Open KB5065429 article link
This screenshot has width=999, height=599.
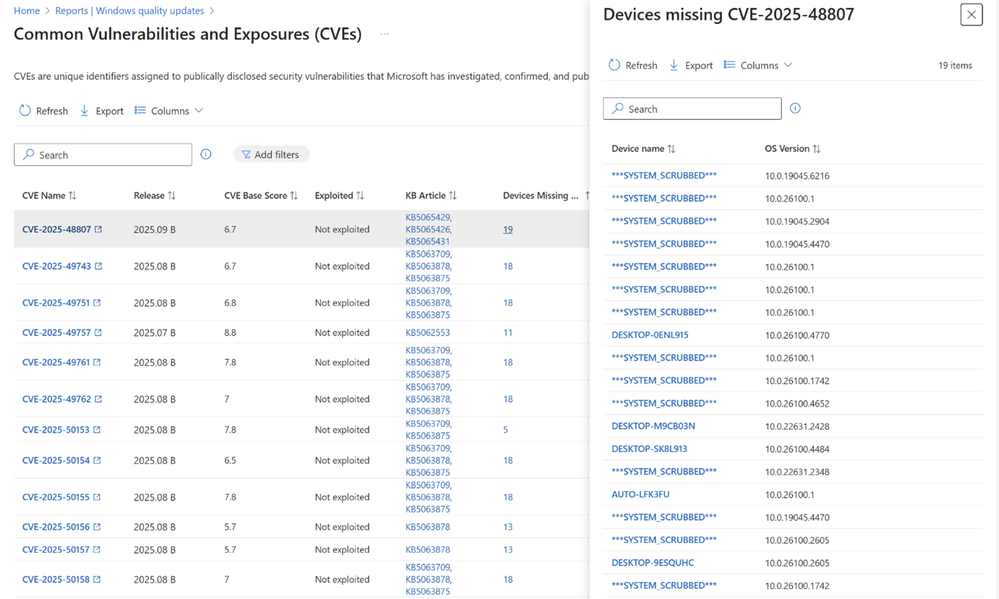(x=429, y=217)
